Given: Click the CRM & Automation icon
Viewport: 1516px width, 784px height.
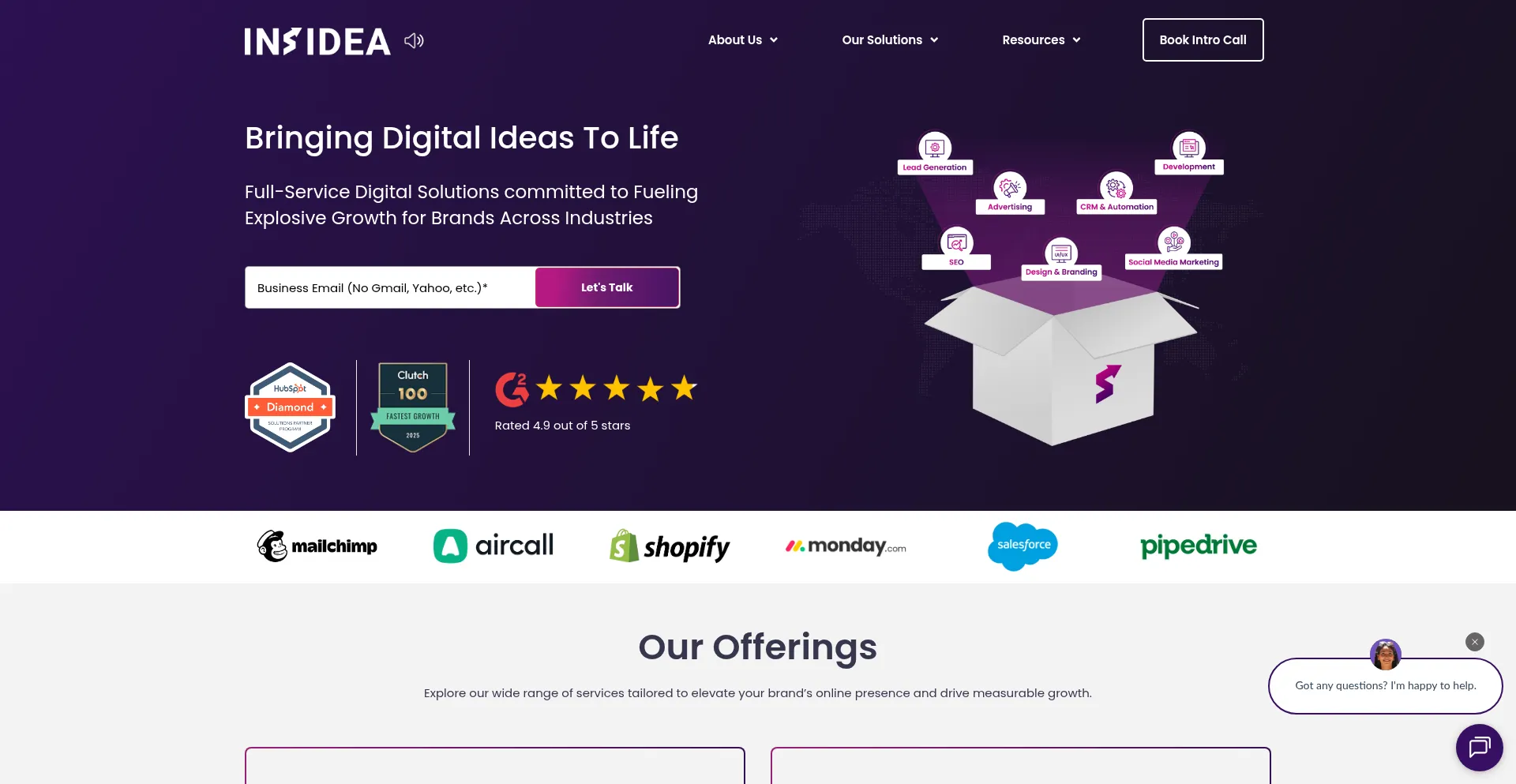Looking at the screenshot, I should click(x=1116, y=187).
